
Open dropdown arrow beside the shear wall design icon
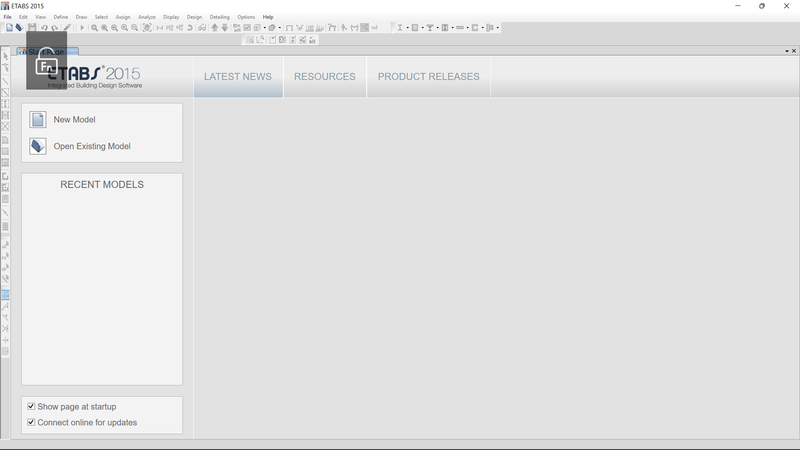(482, 28)
